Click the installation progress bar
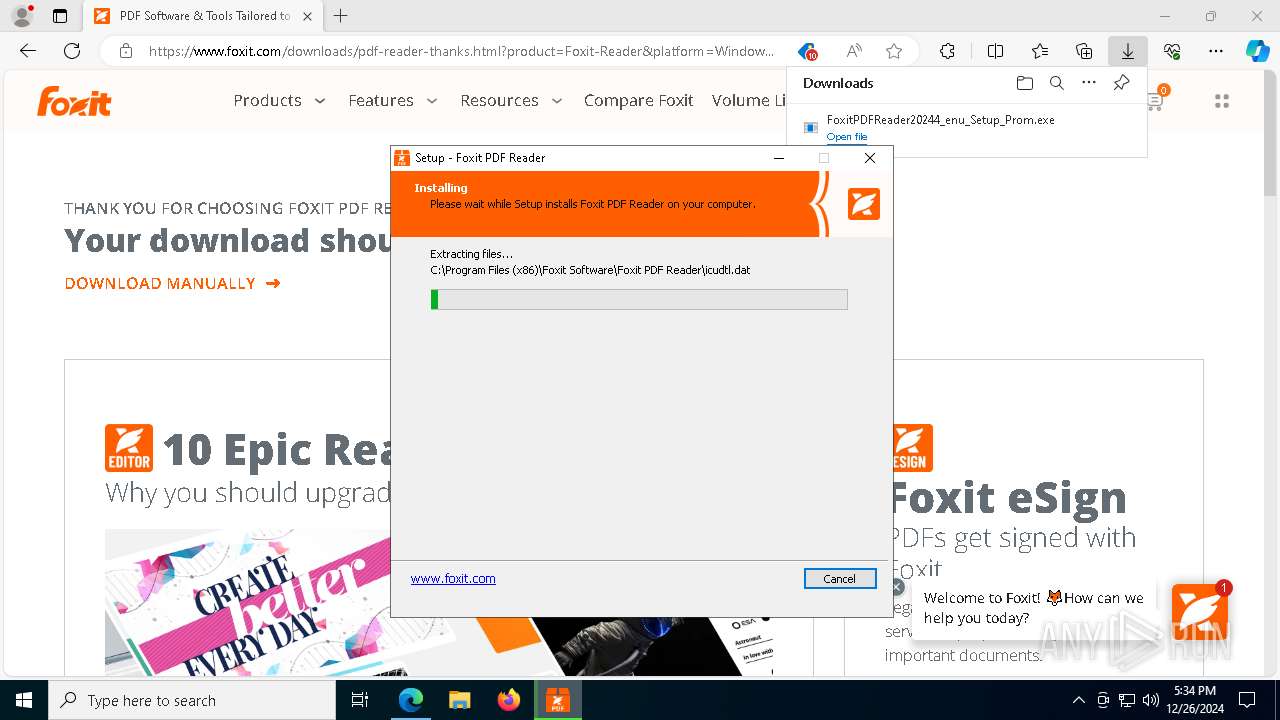This screenshot has width=1280, height=720. click(639, 299)
